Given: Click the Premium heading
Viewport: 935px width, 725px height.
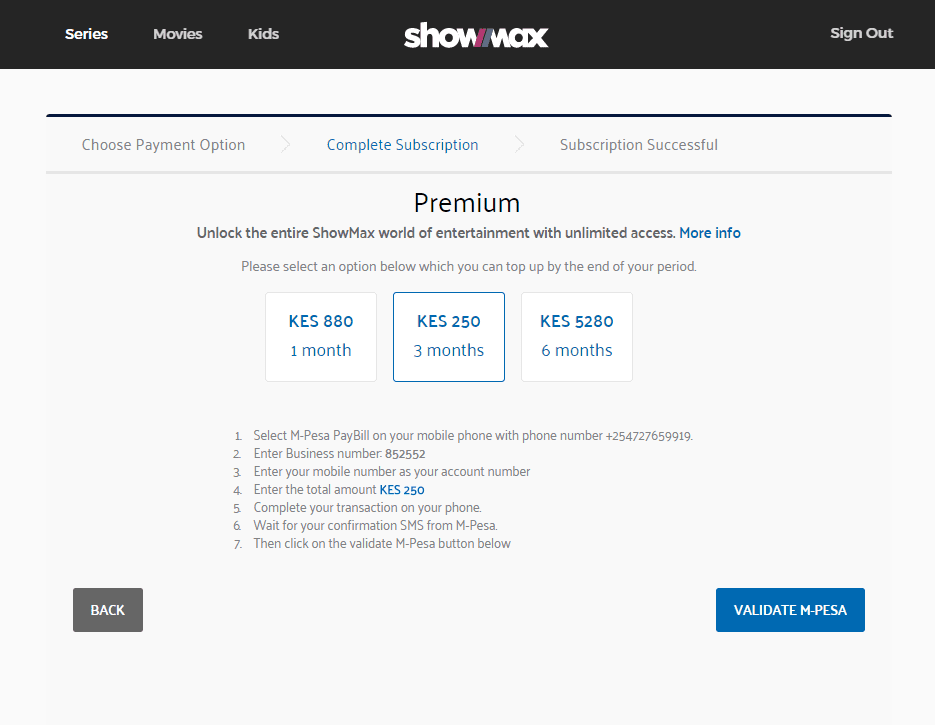Looking at the screenshot, I should 467,203.
